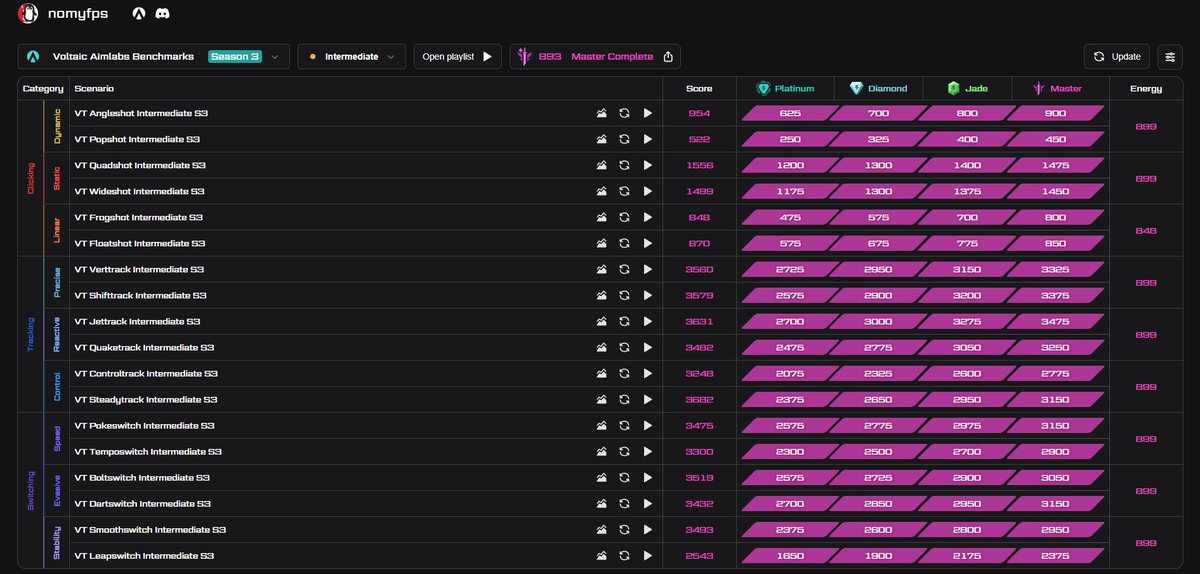
Task: Click the VT Jettrack Intermediate S3 scenario name
Action: (x=137, y=321)
